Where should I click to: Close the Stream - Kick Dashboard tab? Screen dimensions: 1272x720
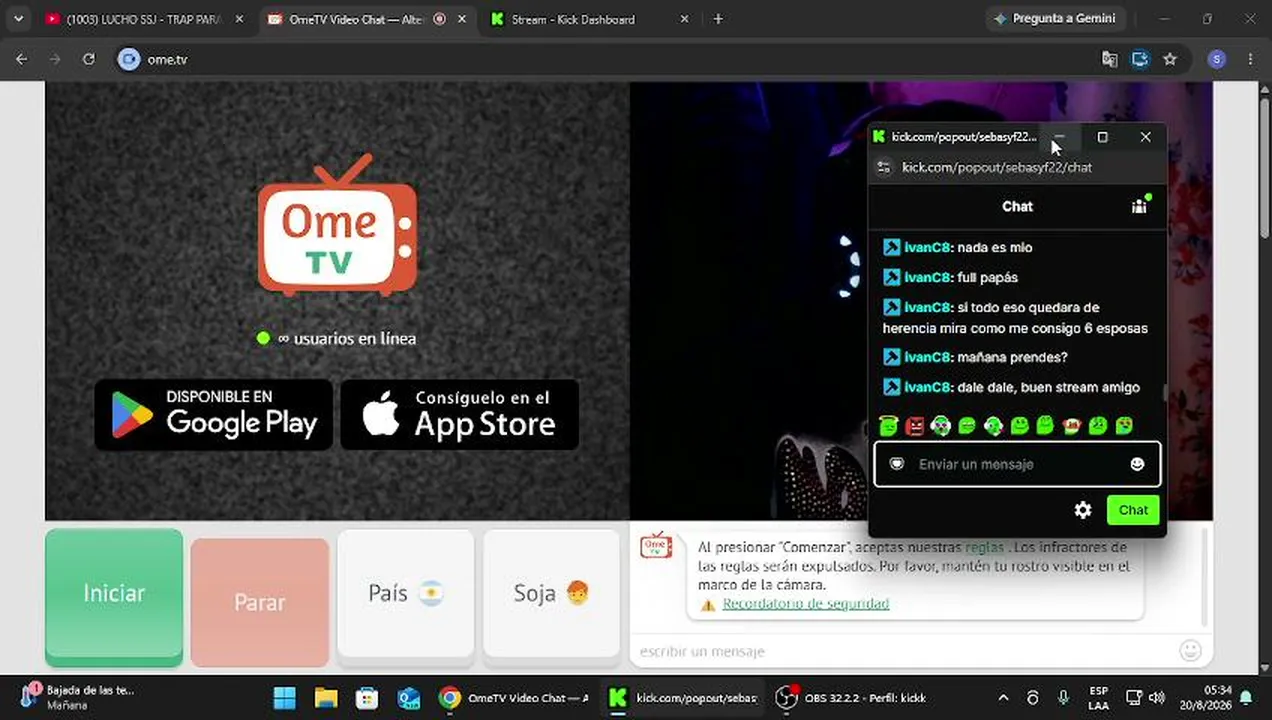684,19
